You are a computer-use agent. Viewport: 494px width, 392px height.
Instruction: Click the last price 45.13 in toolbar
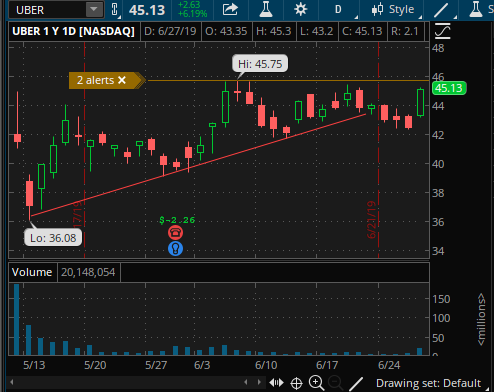(147, 10)
